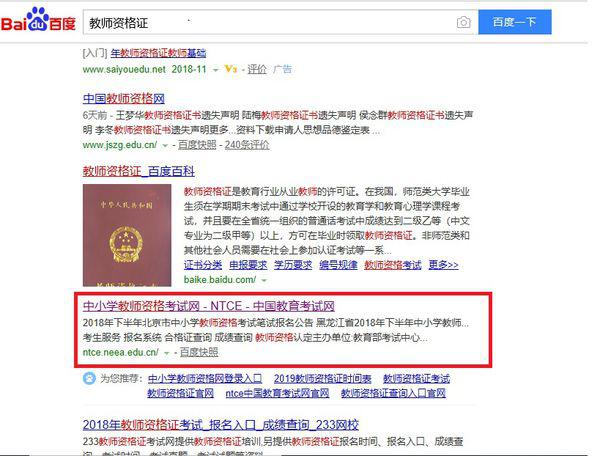Click the Baidu logo
600x456 pixels.
[x=38, y=20]
